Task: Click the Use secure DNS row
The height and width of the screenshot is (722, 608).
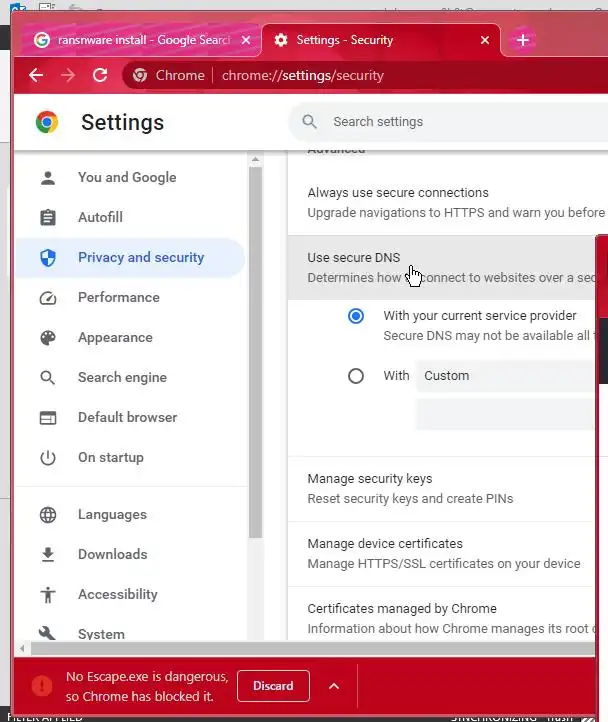Action: point(441,268)
